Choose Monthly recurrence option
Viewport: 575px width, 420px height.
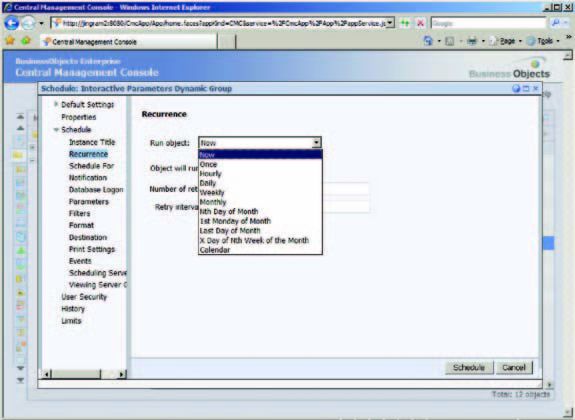click(x=260, y=202)
